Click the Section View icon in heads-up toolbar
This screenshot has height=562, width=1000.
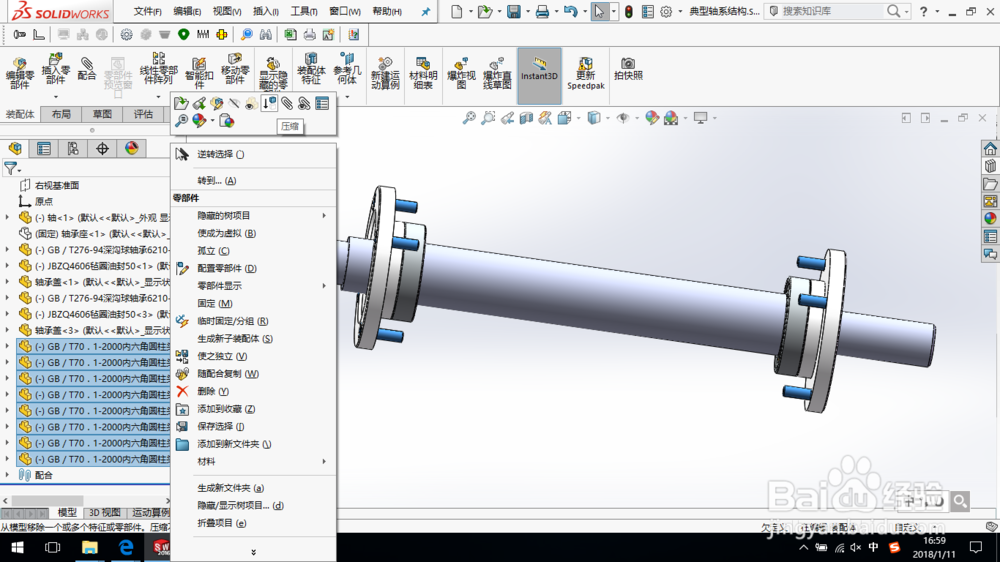pyautogui.click(x=526, y=118)
